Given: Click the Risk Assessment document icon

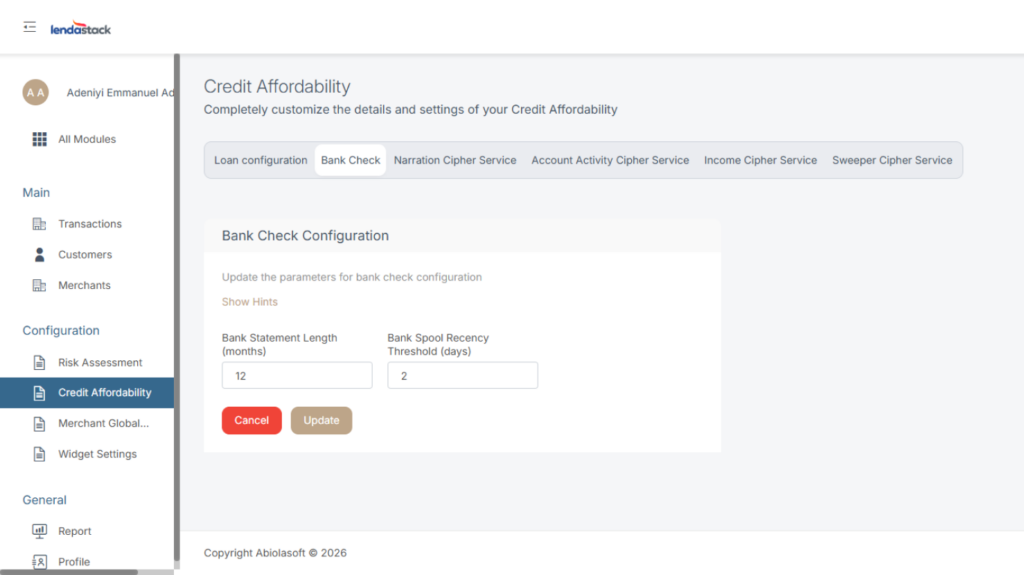Looking at the screenshot, I should click(40, 363).
